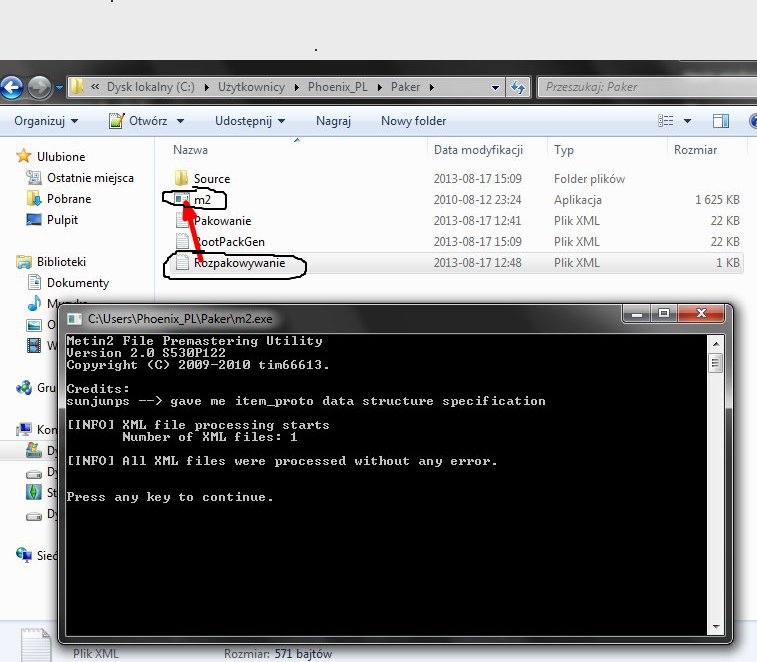757x662 pixels.
Task: Select the Source folder icon
Action: click(x=182, y=178)
